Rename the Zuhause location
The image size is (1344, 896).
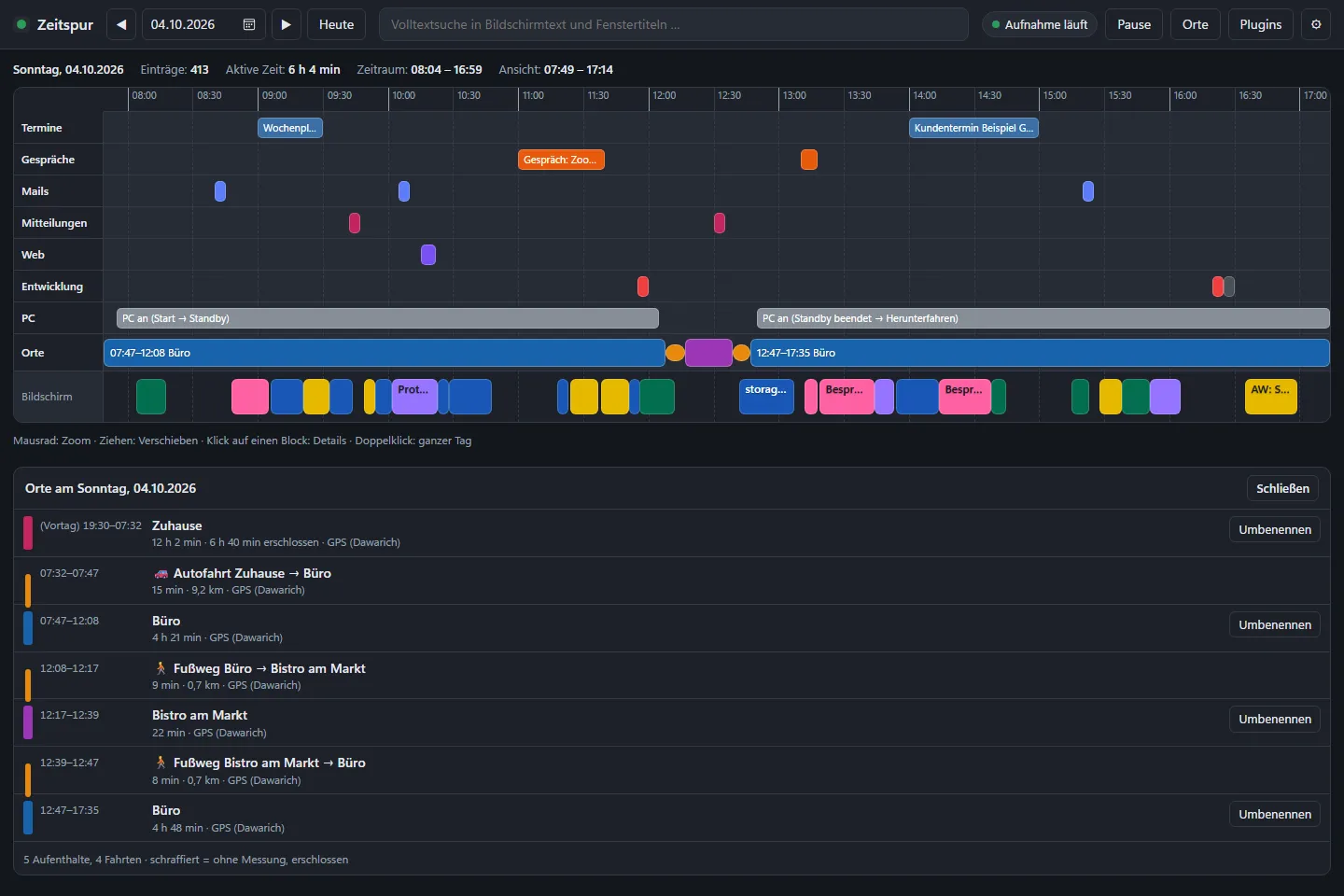[1274, 529]
